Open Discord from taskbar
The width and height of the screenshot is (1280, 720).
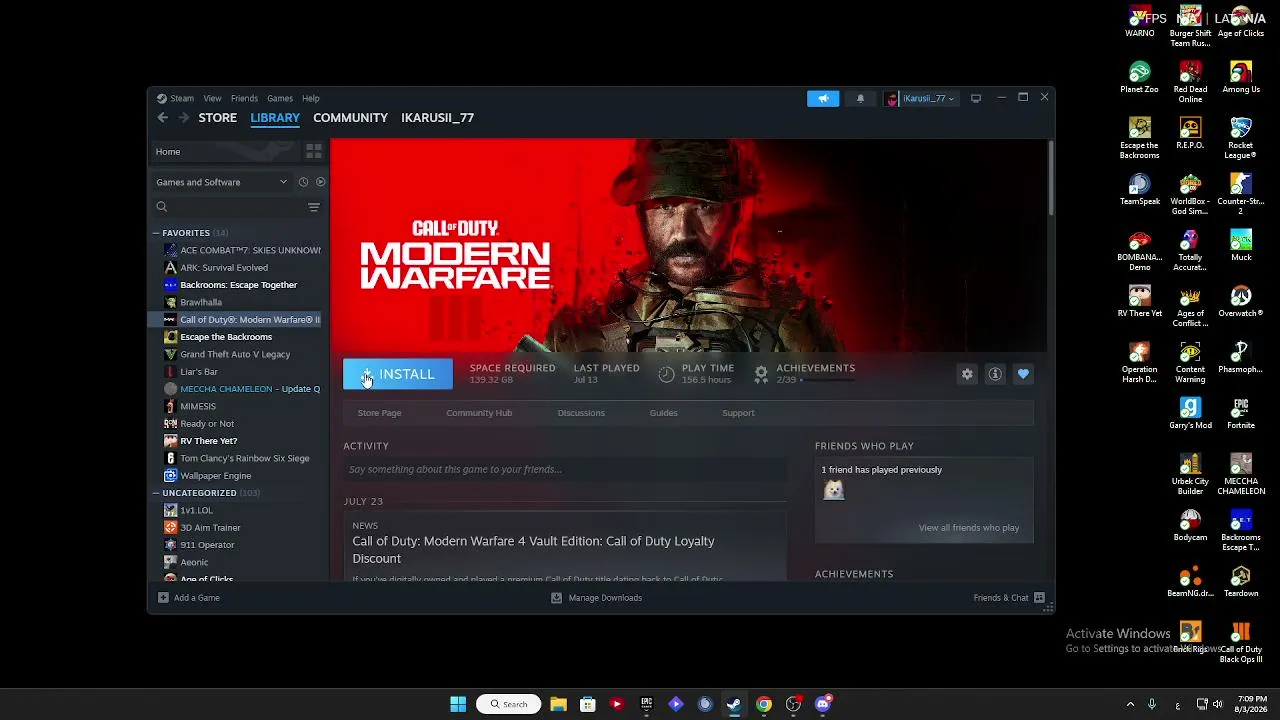823,704
